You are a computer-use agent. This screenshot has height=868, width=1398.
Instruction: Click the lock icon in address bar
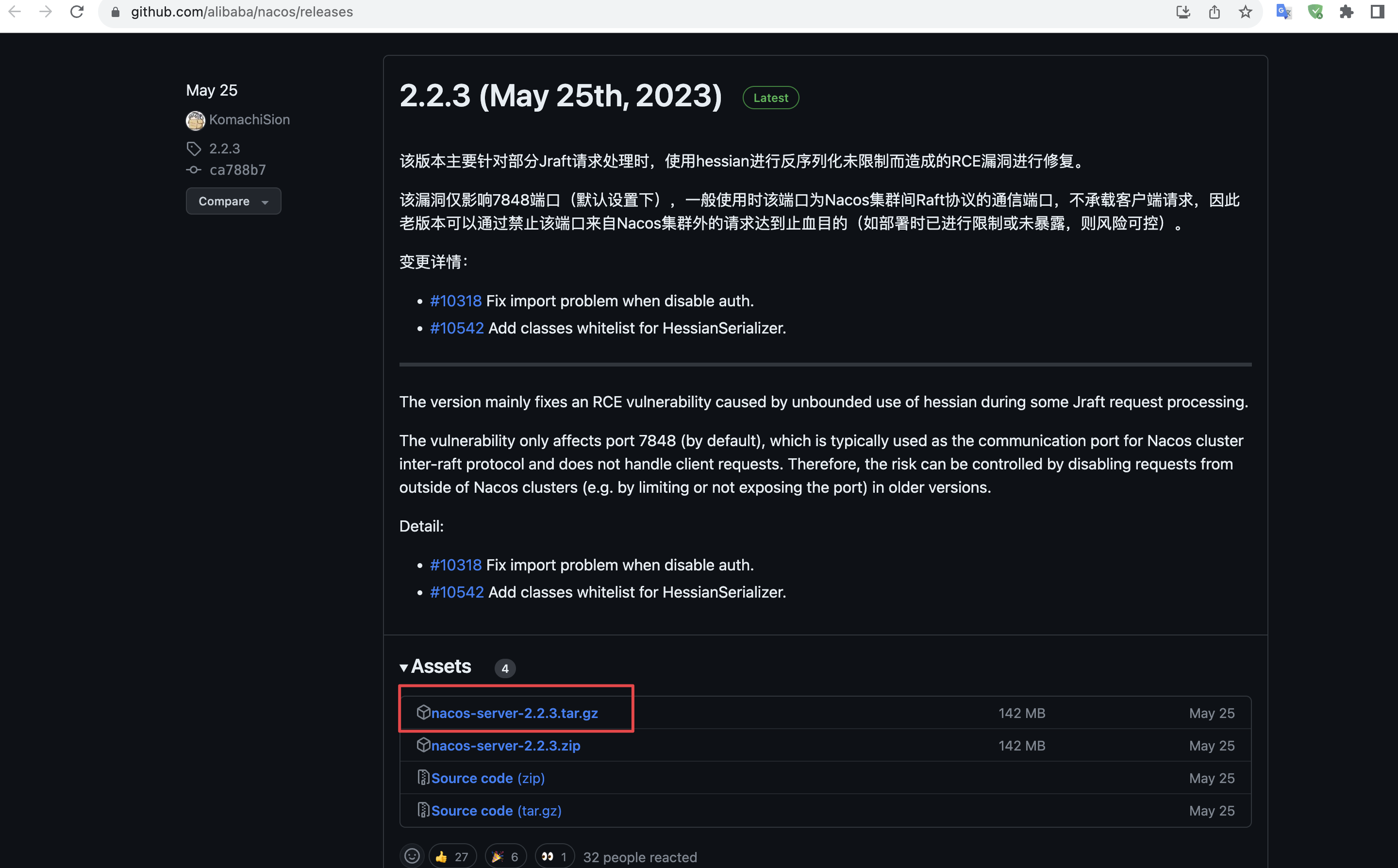116,12
